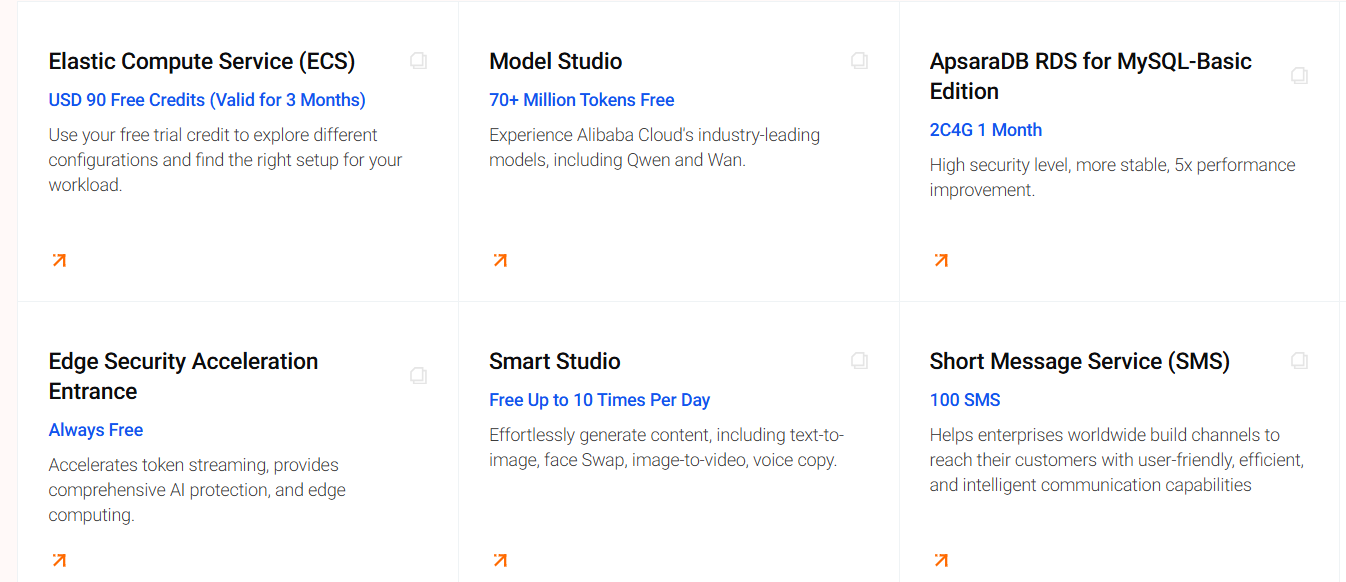Open the Smart Studio title

pyautogui.click(x=555, y=362)
